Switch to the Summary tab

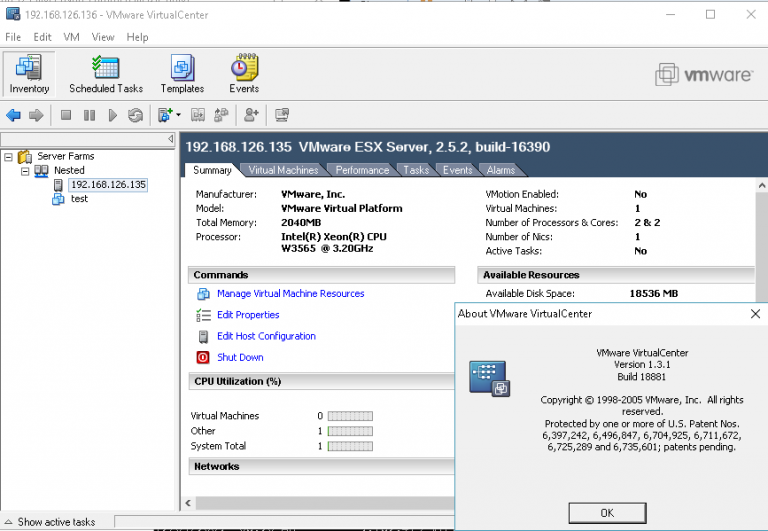(212, 170)
